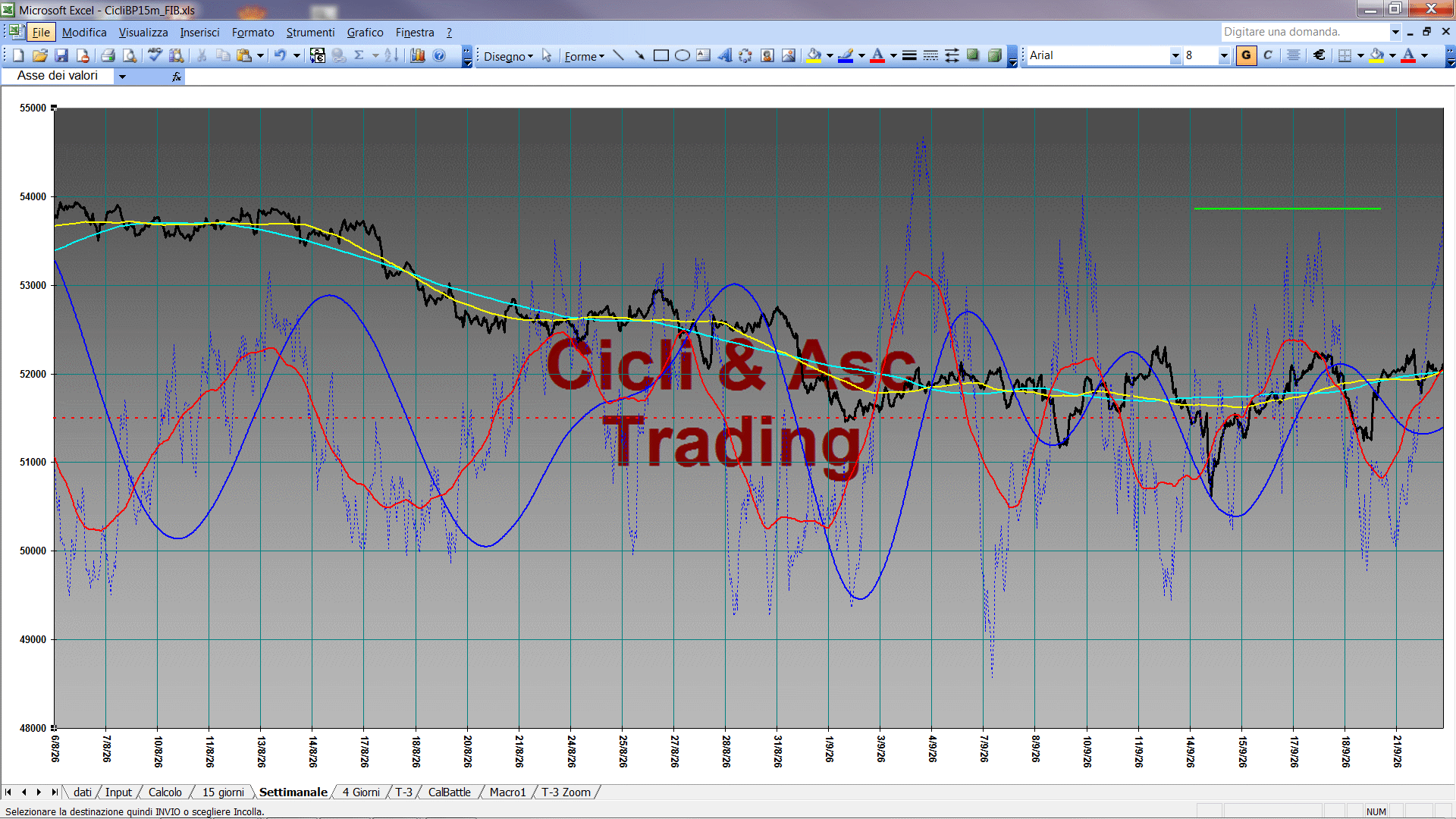The width and height of the screenshot is (1456, 819).
Task: Expand the Arial font name dropdown
Action: tap(1175, 55)
